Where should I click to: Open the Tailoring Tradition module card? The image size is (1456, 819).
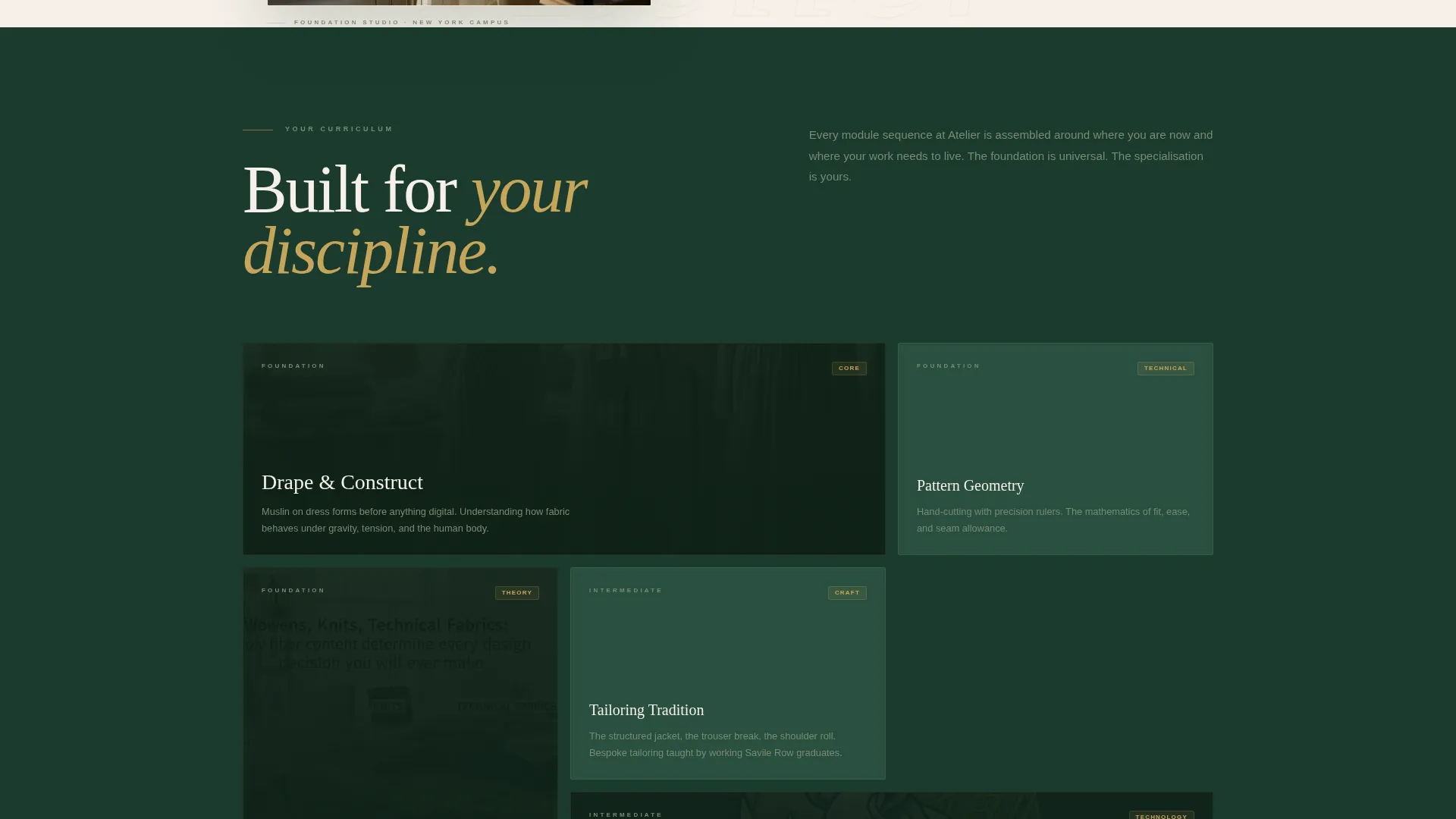tap(727, 673)
